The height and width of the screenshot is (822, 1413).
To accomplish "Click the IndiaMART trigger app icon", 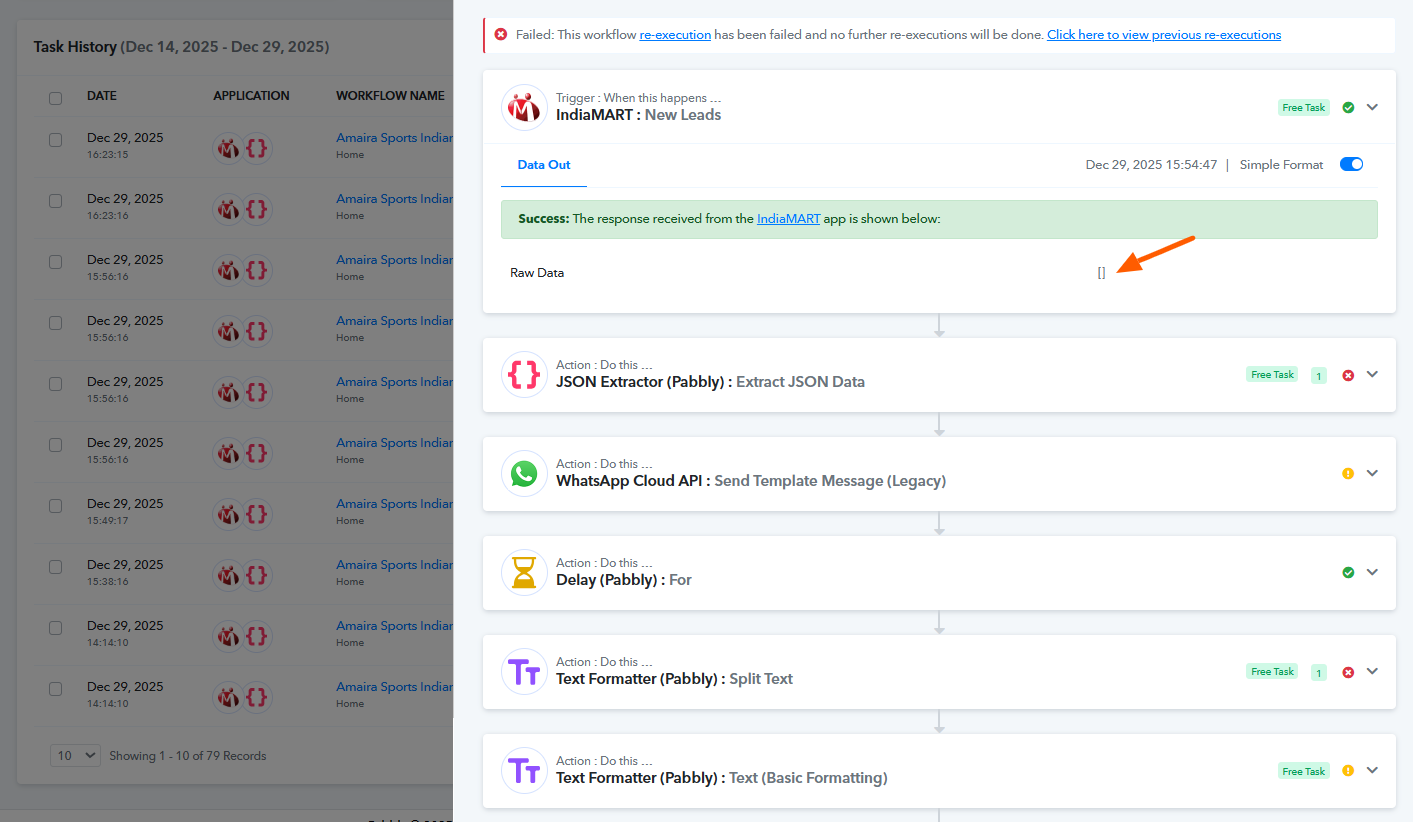I will pos(524,107).
